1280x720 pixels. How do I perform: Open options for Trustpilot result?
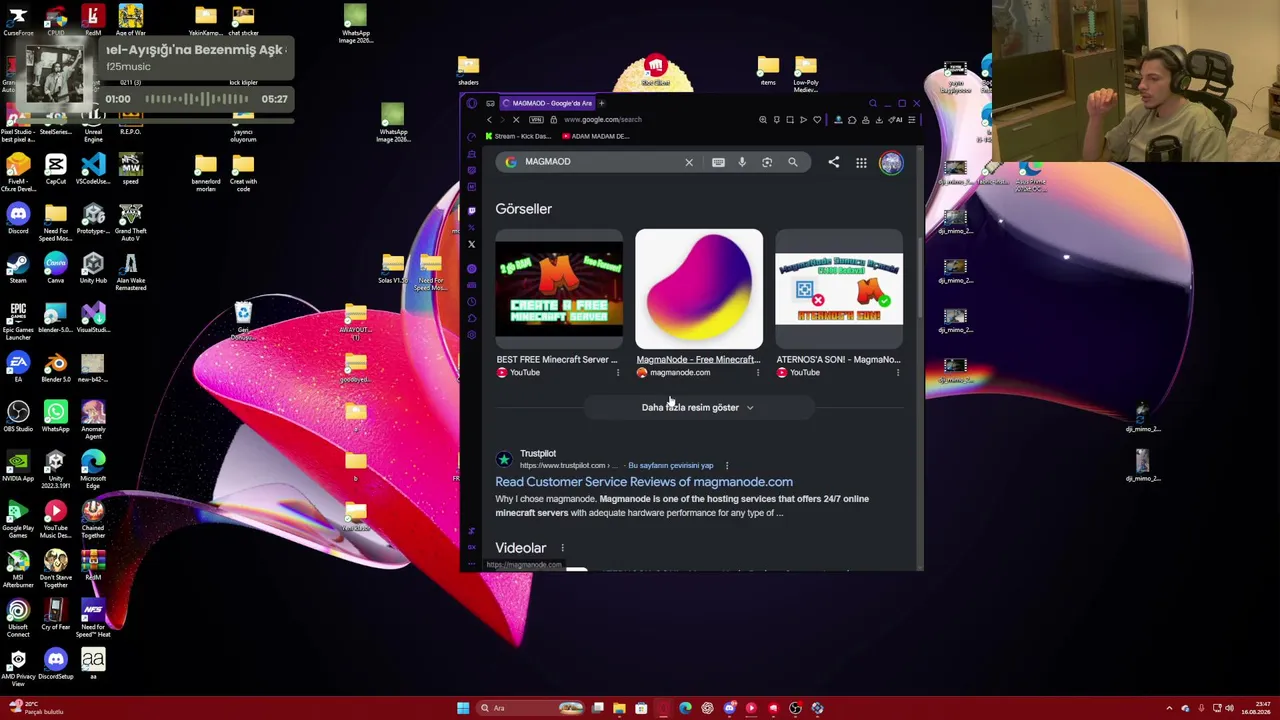(727, 466)
